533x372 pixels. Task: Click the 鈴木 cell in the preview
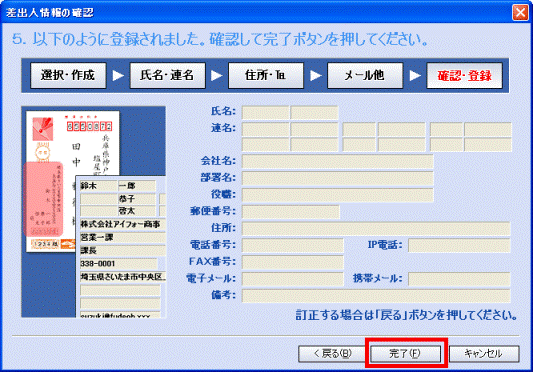tap(98, 186)
